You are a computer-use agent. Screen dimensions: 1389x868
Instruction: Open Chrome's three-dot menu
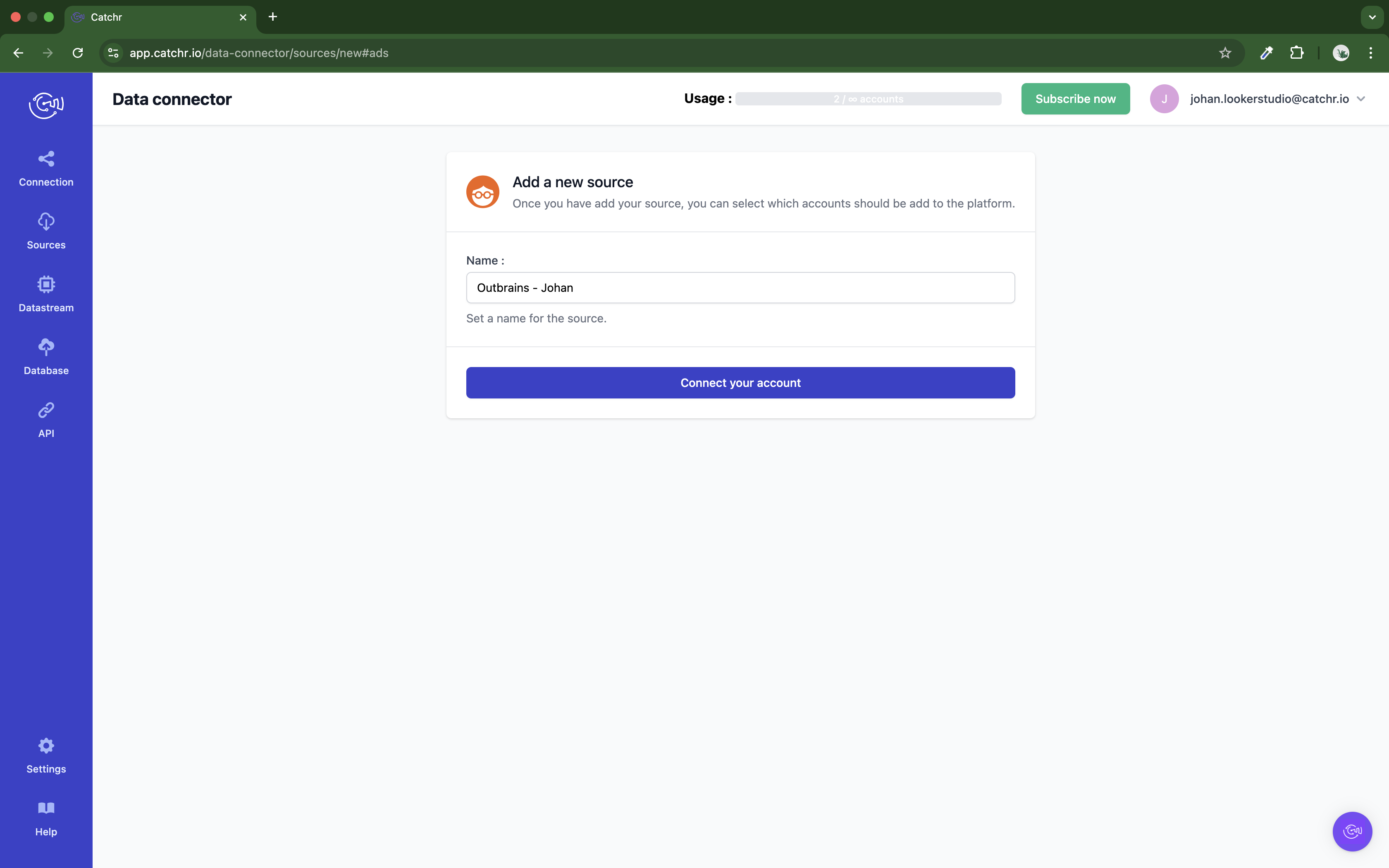coord(1371,53)
